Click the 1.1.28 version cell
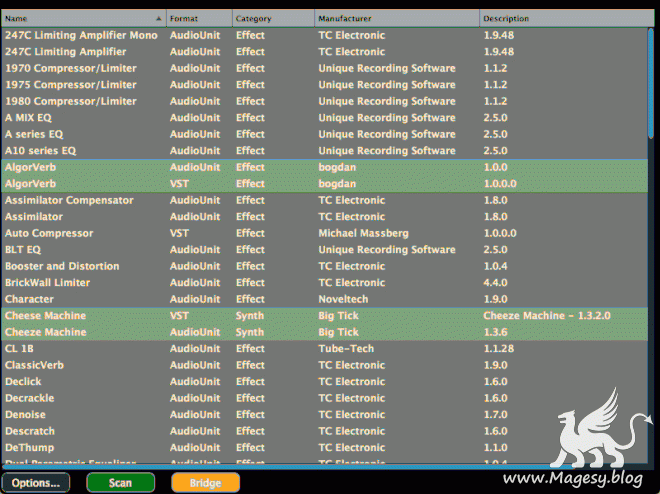Screen dimensions: 660x494 (x=498, y=348)
